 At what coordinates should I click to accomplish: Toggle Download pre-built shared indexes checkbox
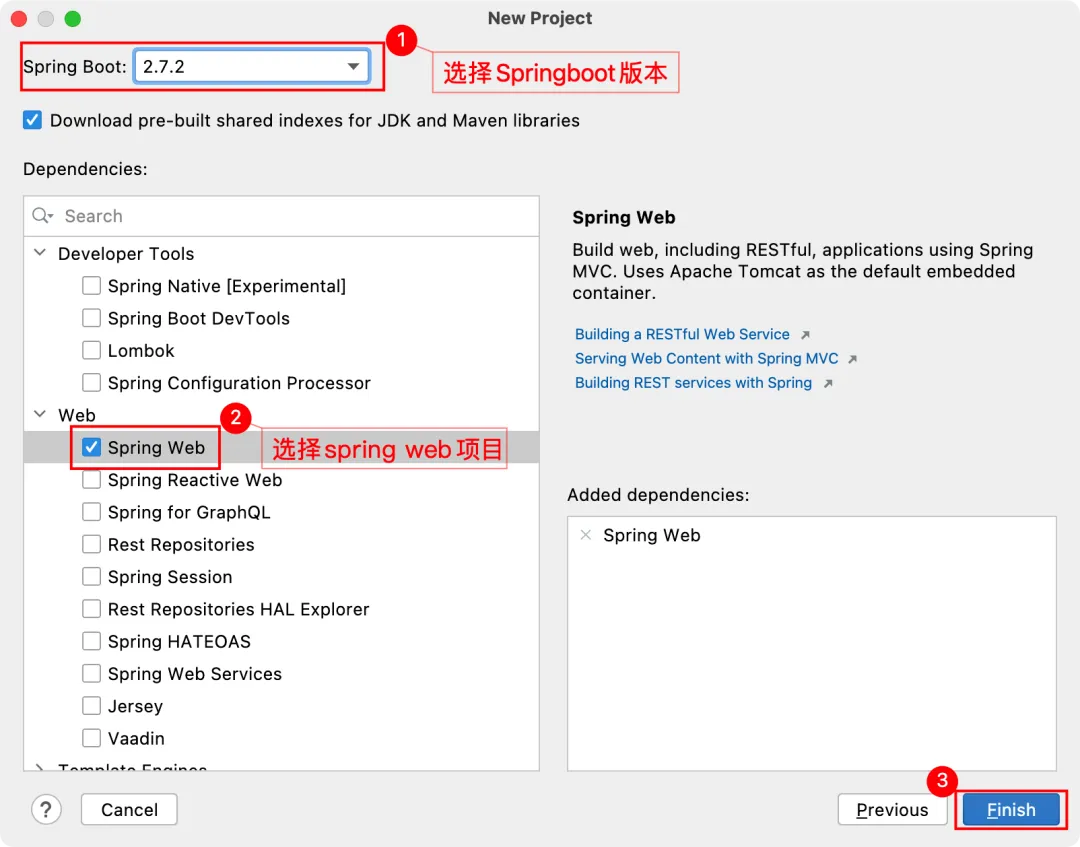point(32,121)
